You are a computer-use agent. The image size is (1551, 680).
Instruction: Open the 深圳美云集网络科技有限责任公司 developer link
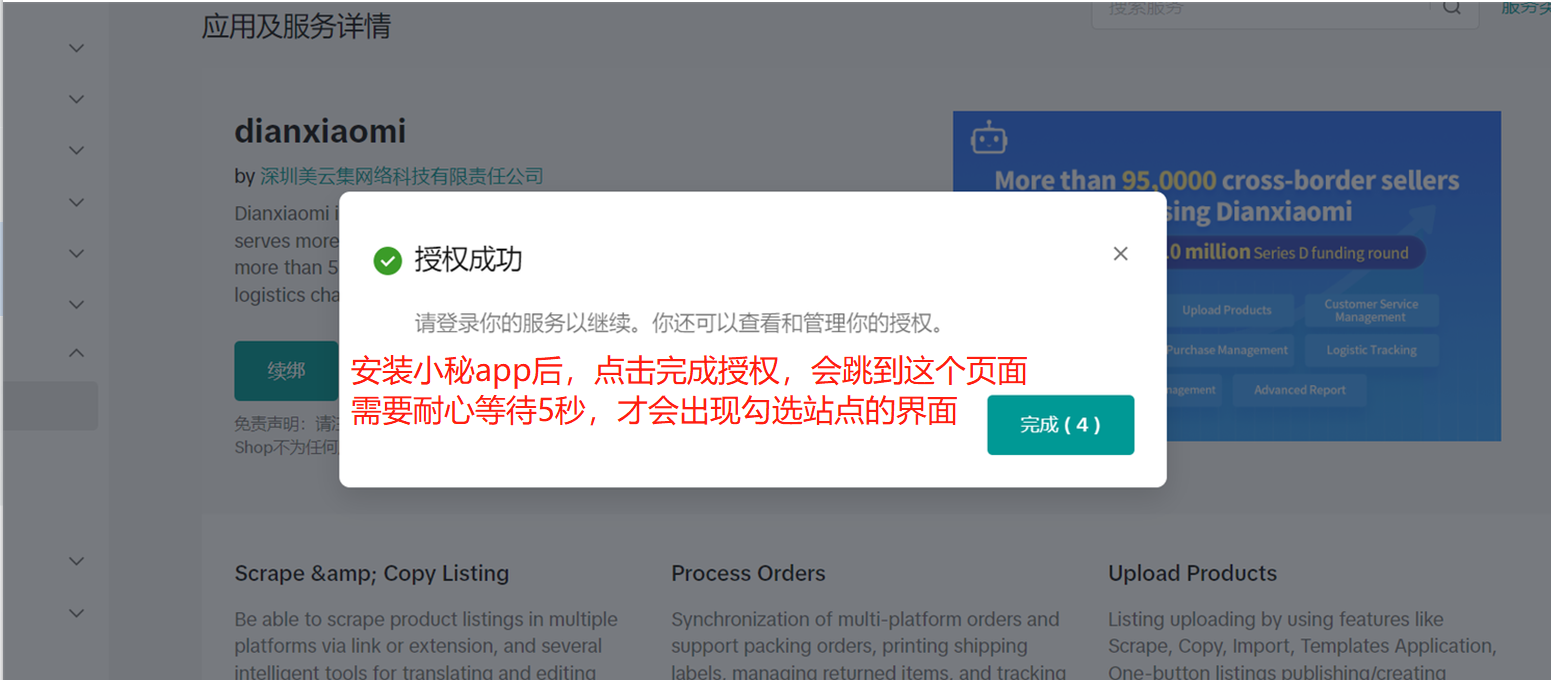click(x=401, y=177)
